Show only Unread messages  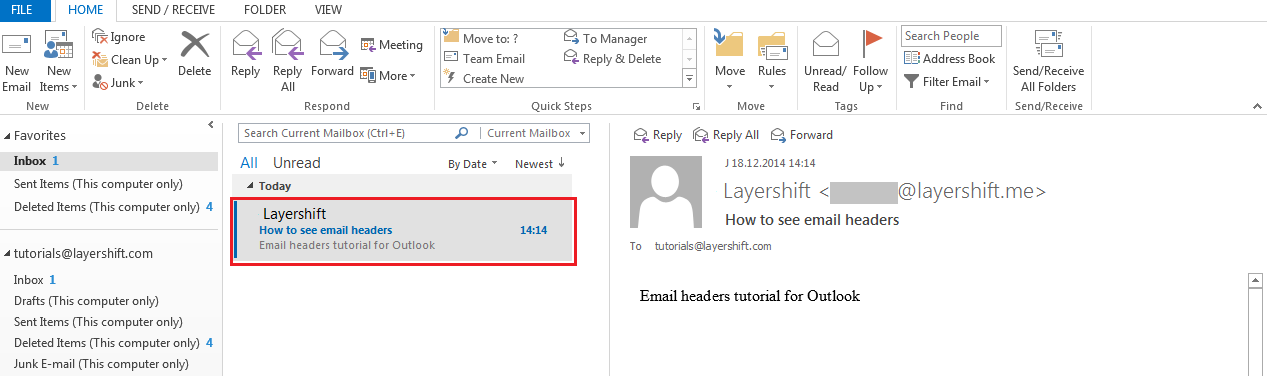297,163
